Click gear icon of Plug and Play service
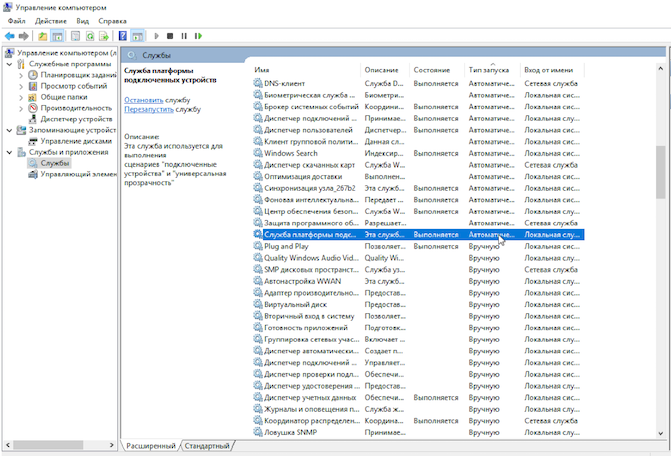Screen dimensions: 672x457 pyautogui.click(x=257, y=246)
